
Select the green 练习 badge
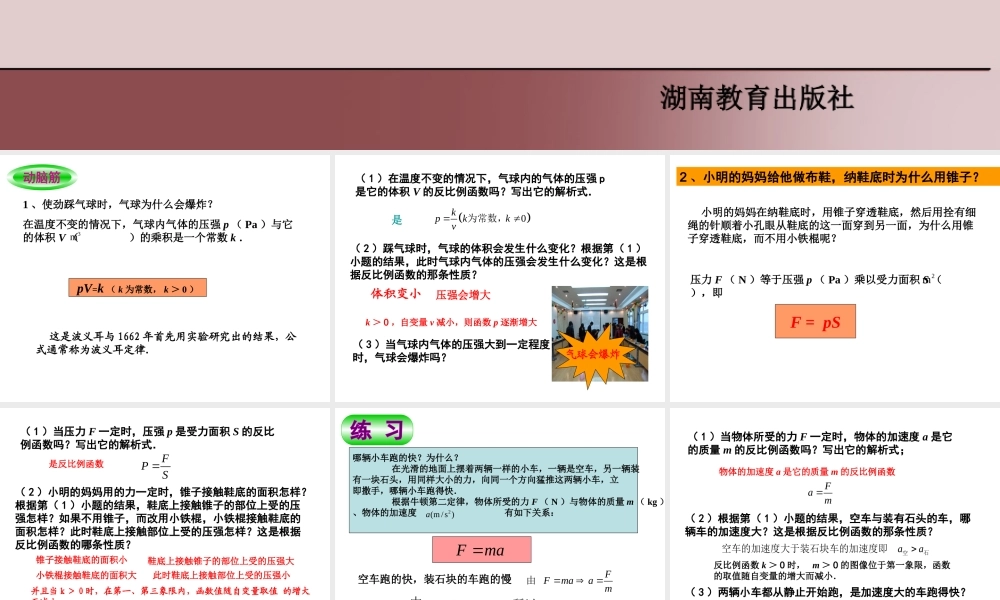[377, 430]
